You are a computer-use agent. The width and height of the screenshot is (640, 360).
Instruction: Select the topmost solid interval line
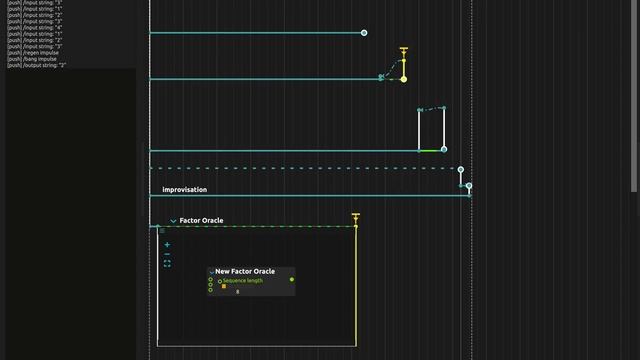click(256, 33)
